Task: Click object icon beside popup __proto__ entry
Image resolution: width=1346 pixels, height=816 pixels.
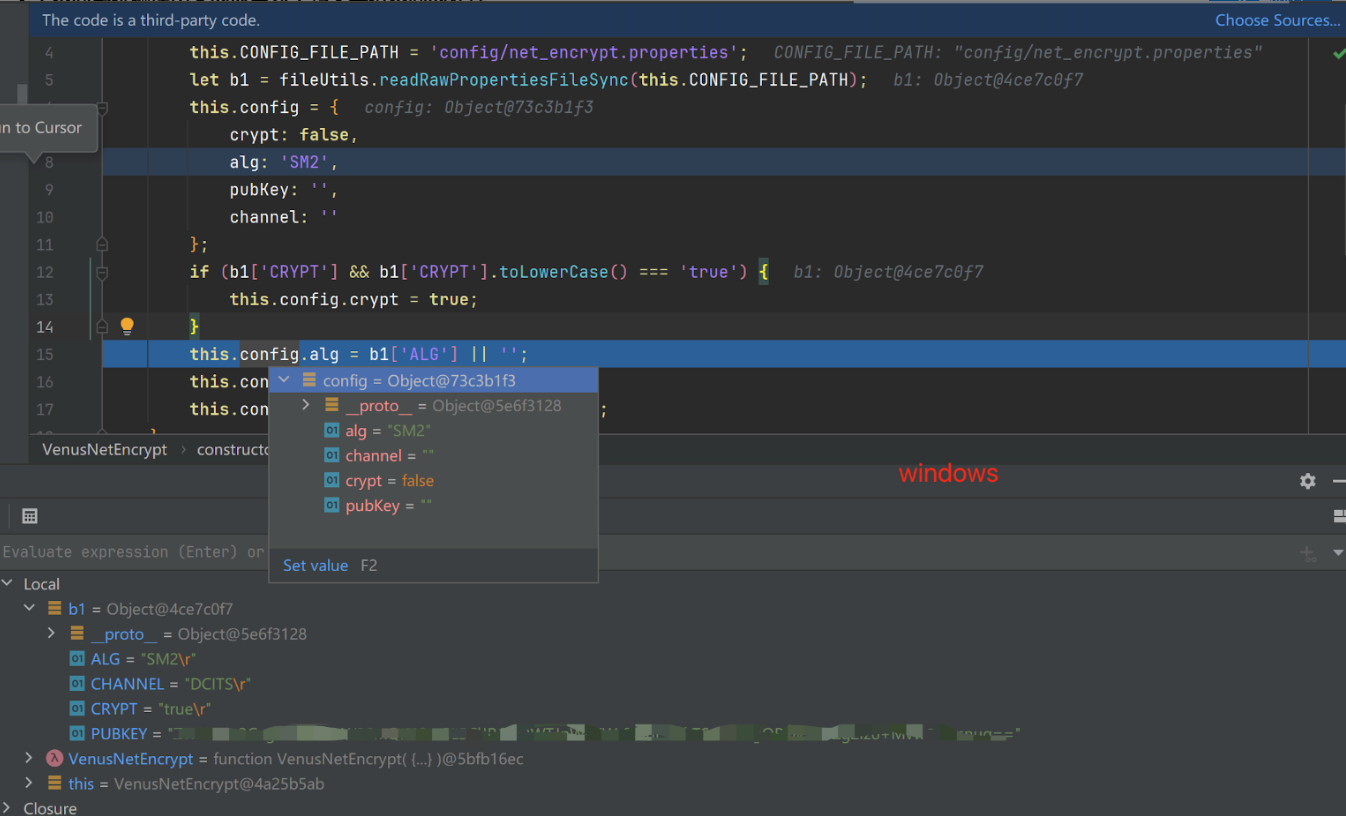Action: coord(332,406)
